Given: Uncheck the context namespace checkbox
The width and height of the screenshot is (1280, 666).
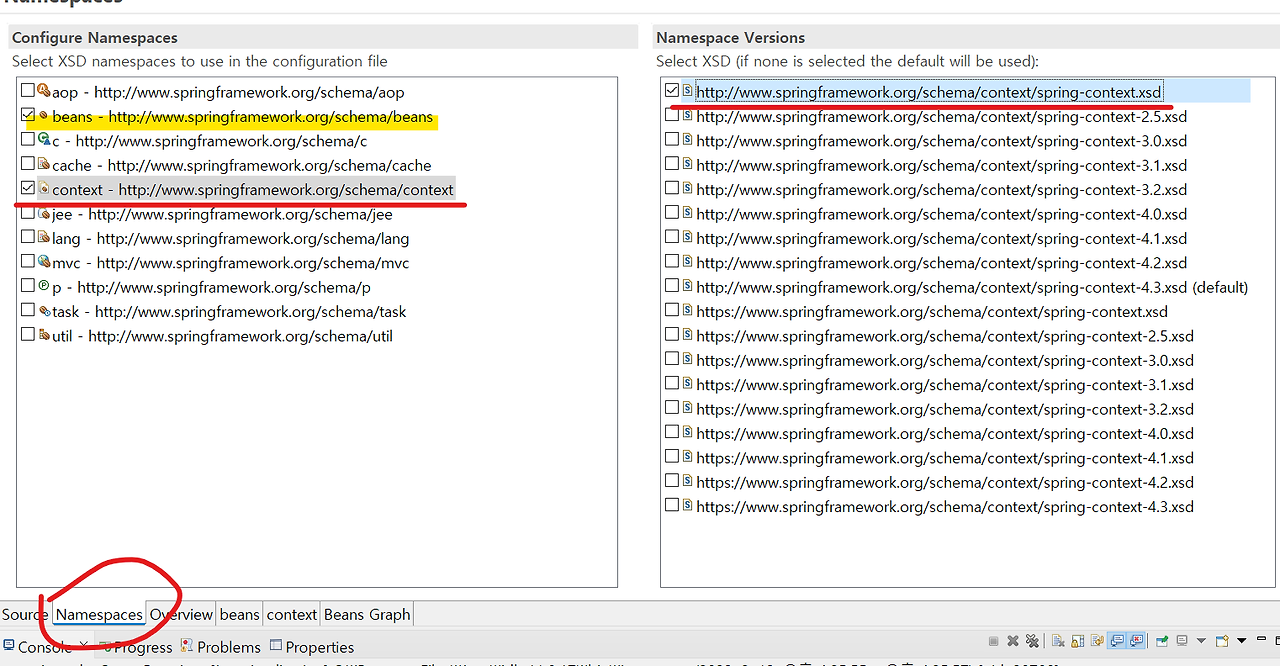Looking at the screenshot, I should pos(28,189).
